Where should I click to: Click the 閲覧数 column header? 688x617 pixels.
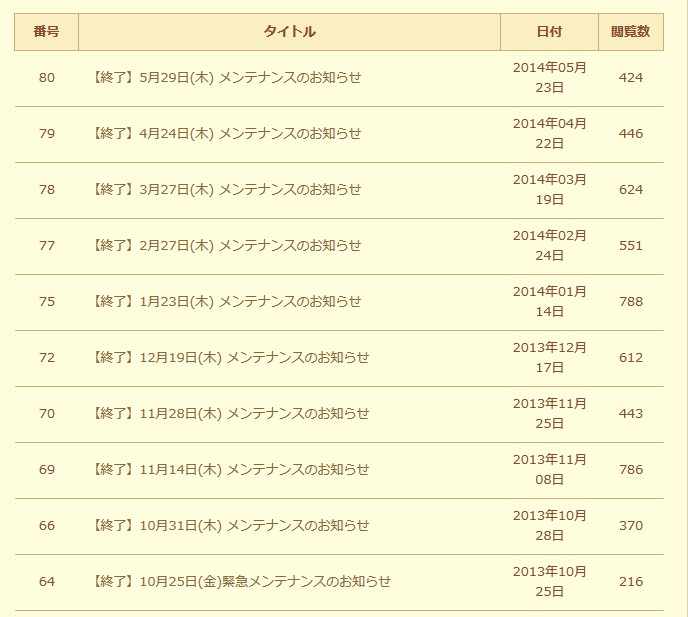point(630,32)
